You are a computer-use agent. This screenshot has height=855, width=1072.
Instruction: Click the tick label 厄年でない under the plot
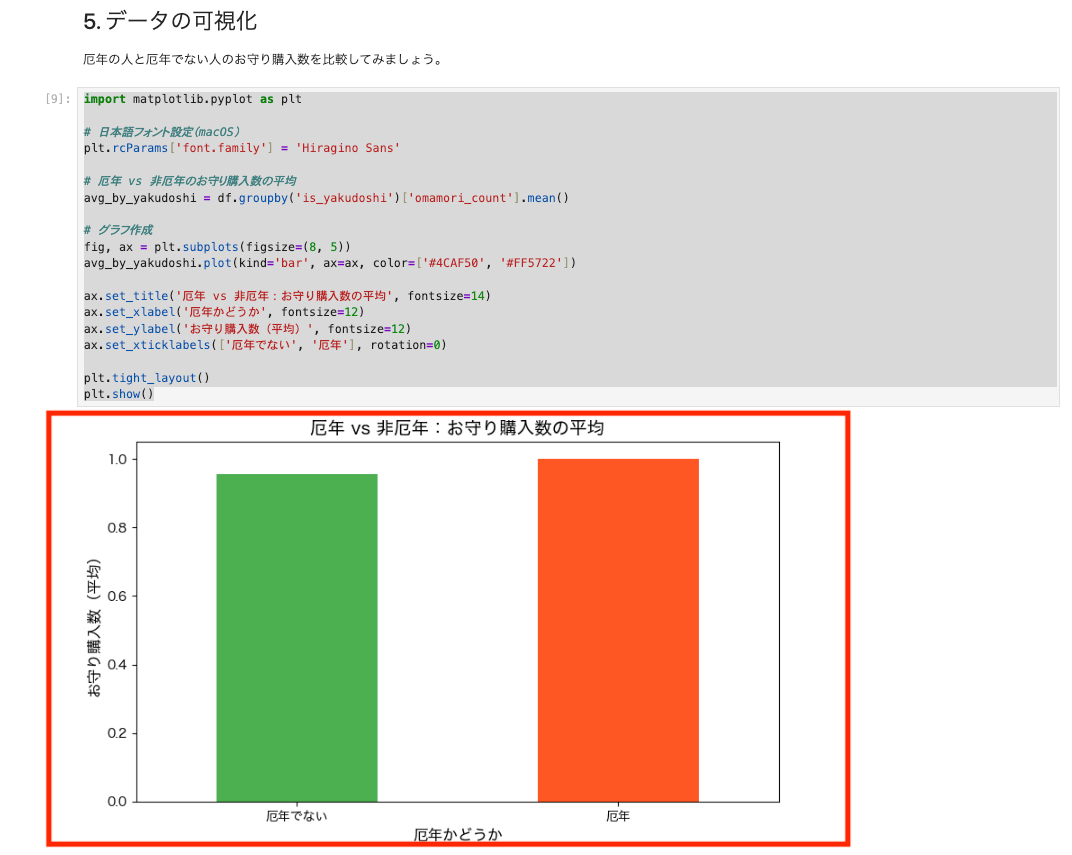[x=296, y=815]
